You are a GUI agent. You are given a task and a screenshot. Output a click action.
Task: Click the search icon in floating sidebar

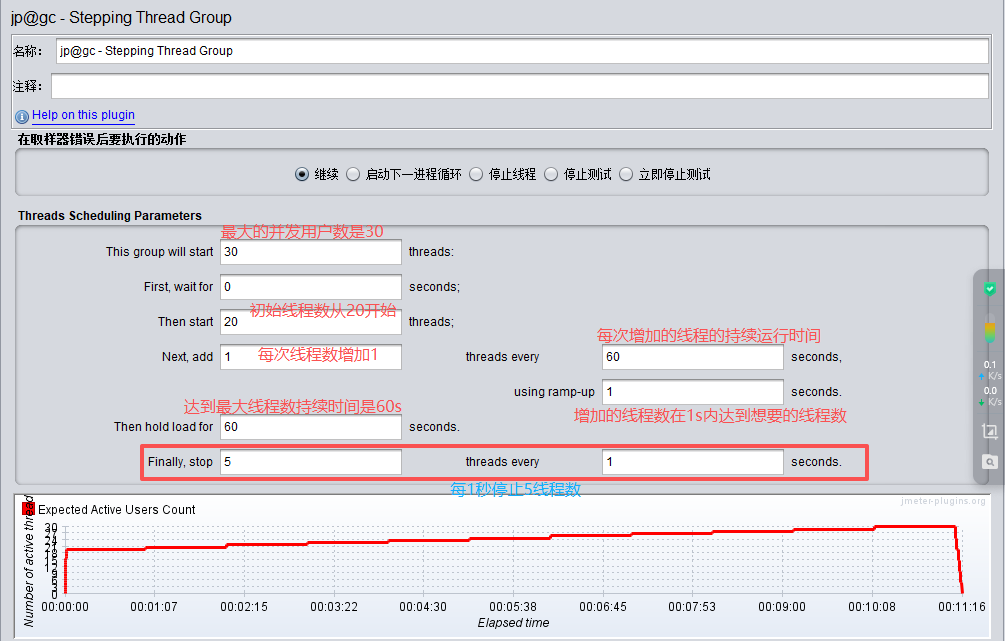click(x=989, y=462)
